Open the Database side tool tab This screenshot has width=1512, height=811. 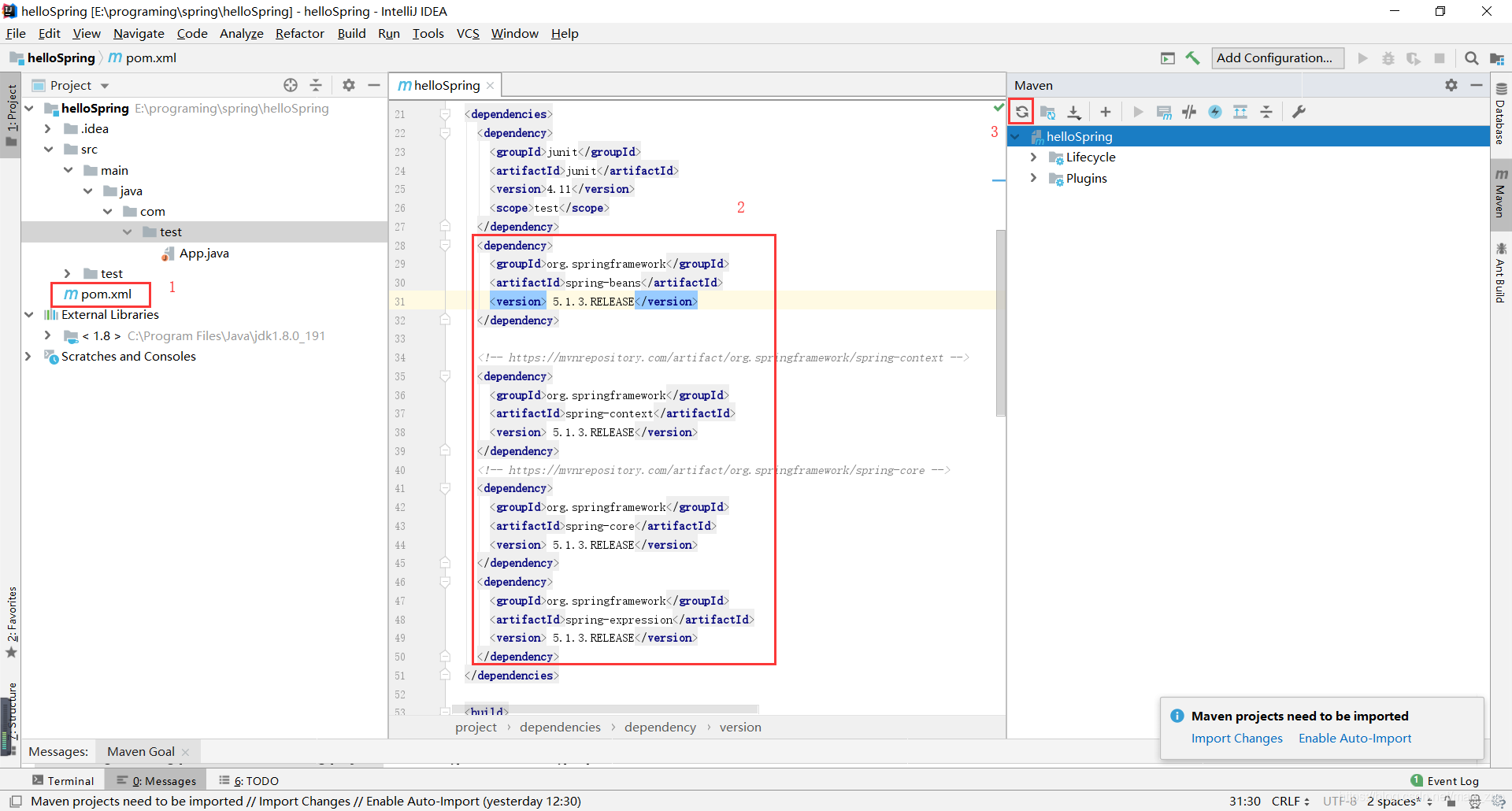pyautogui.click(x=1500, y=114)
